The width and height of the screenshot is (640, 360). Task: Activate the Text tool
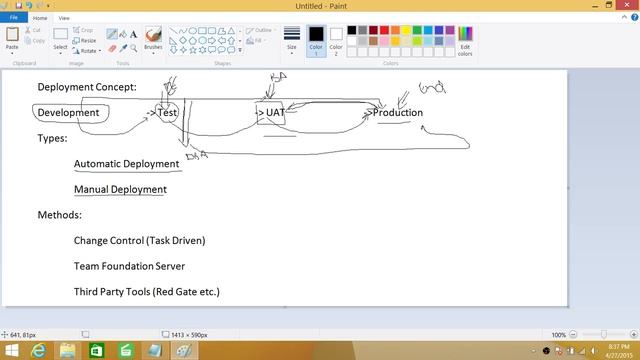pos(133,35)
